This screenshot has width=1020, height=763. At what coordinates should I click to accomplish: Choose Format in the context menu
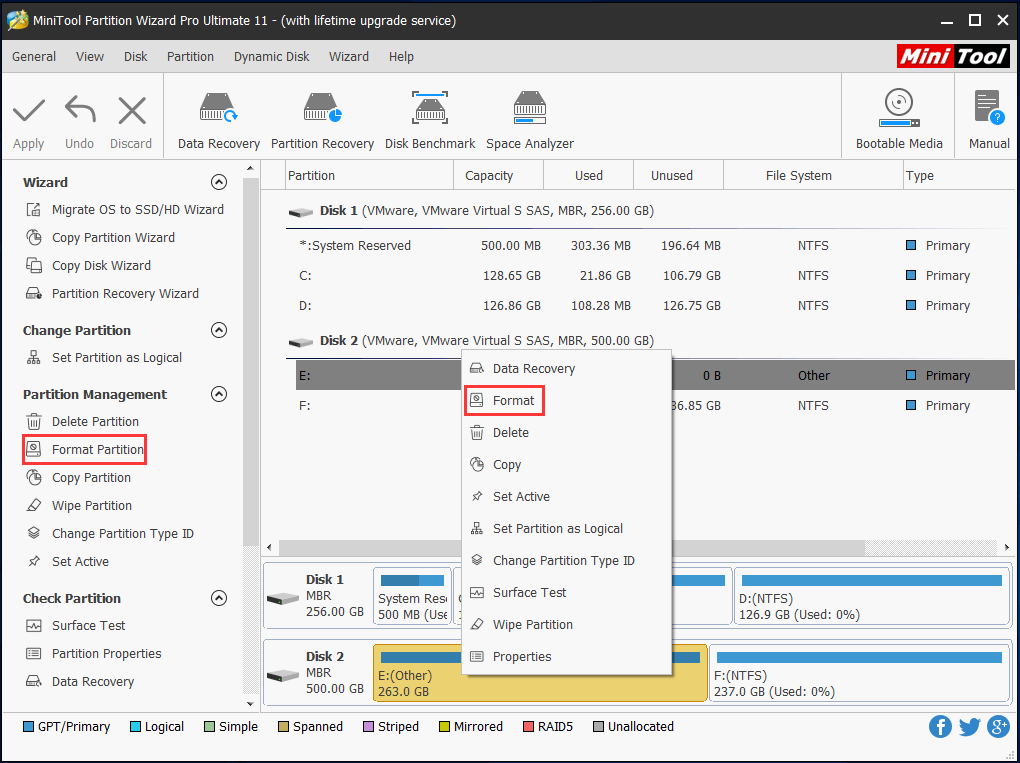click(504, 401)
